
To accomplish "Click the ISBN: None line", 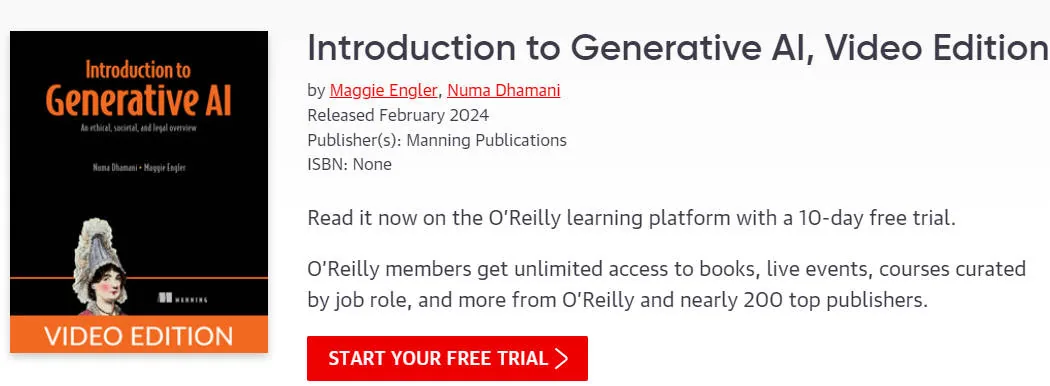I will 350,164.
